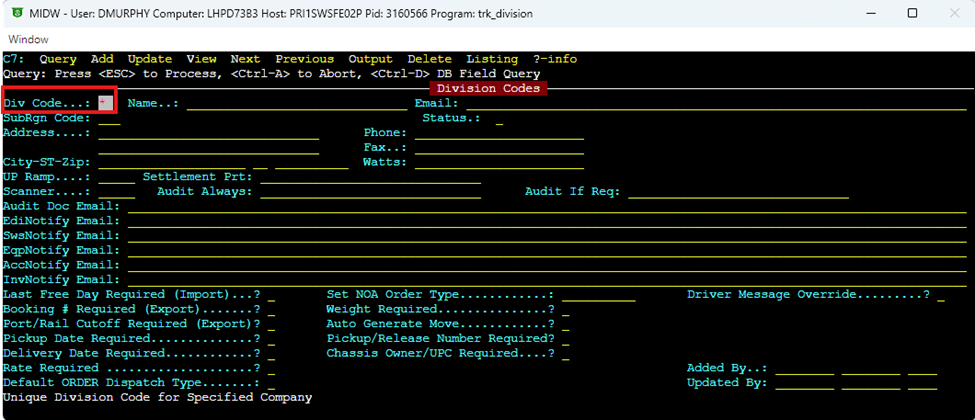Viewport: 975px width, 420px height.
Task: Select the Query menu command
Action: click(x=58, y=59)
